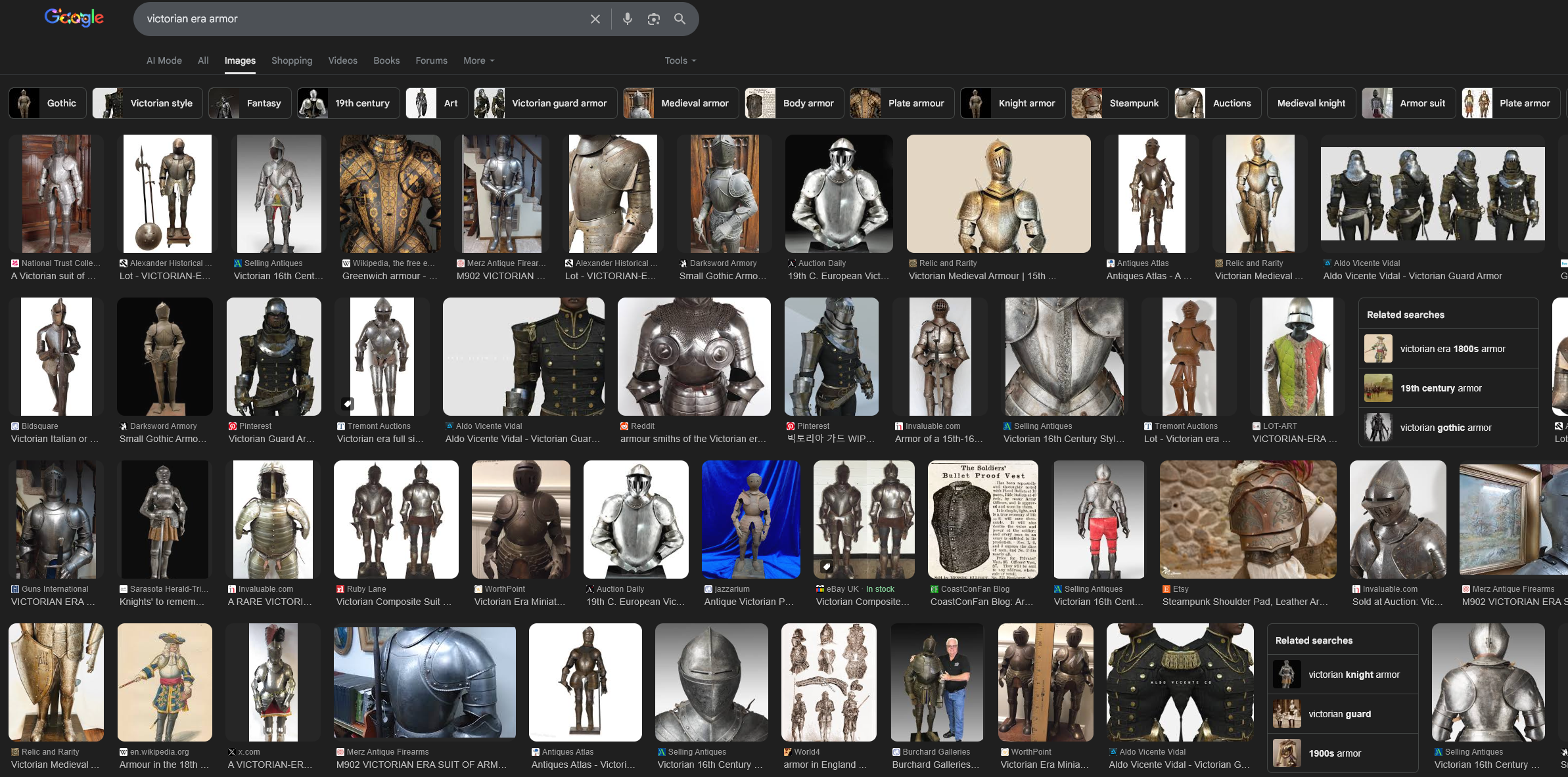1568x777 pixels.
Task: Open search by image camera icon
Action: pyautogui.click(x=653, y=19)
